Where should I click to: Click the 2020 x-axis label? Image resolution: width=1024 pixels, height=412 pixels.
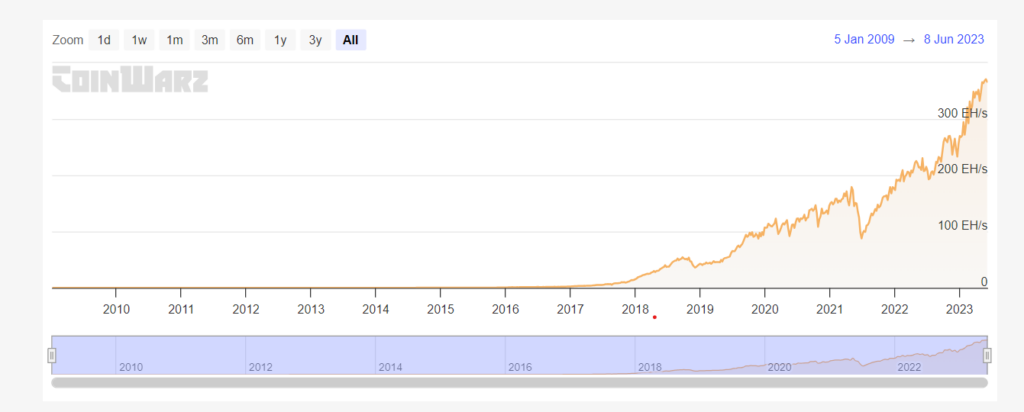pos(765,309)
